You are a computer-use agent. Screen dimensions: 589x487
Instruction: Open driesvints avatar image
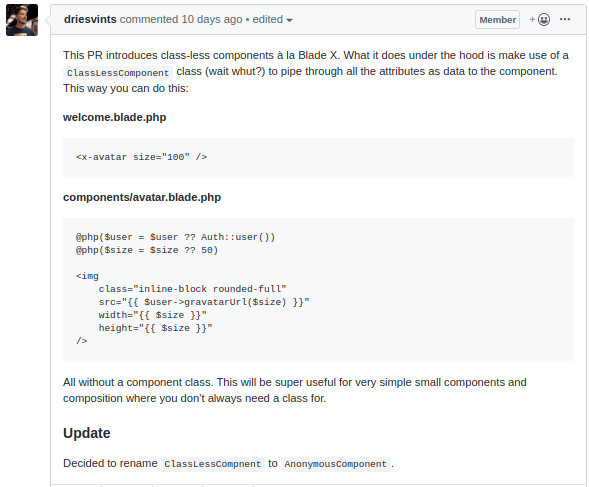pos(22,20)
